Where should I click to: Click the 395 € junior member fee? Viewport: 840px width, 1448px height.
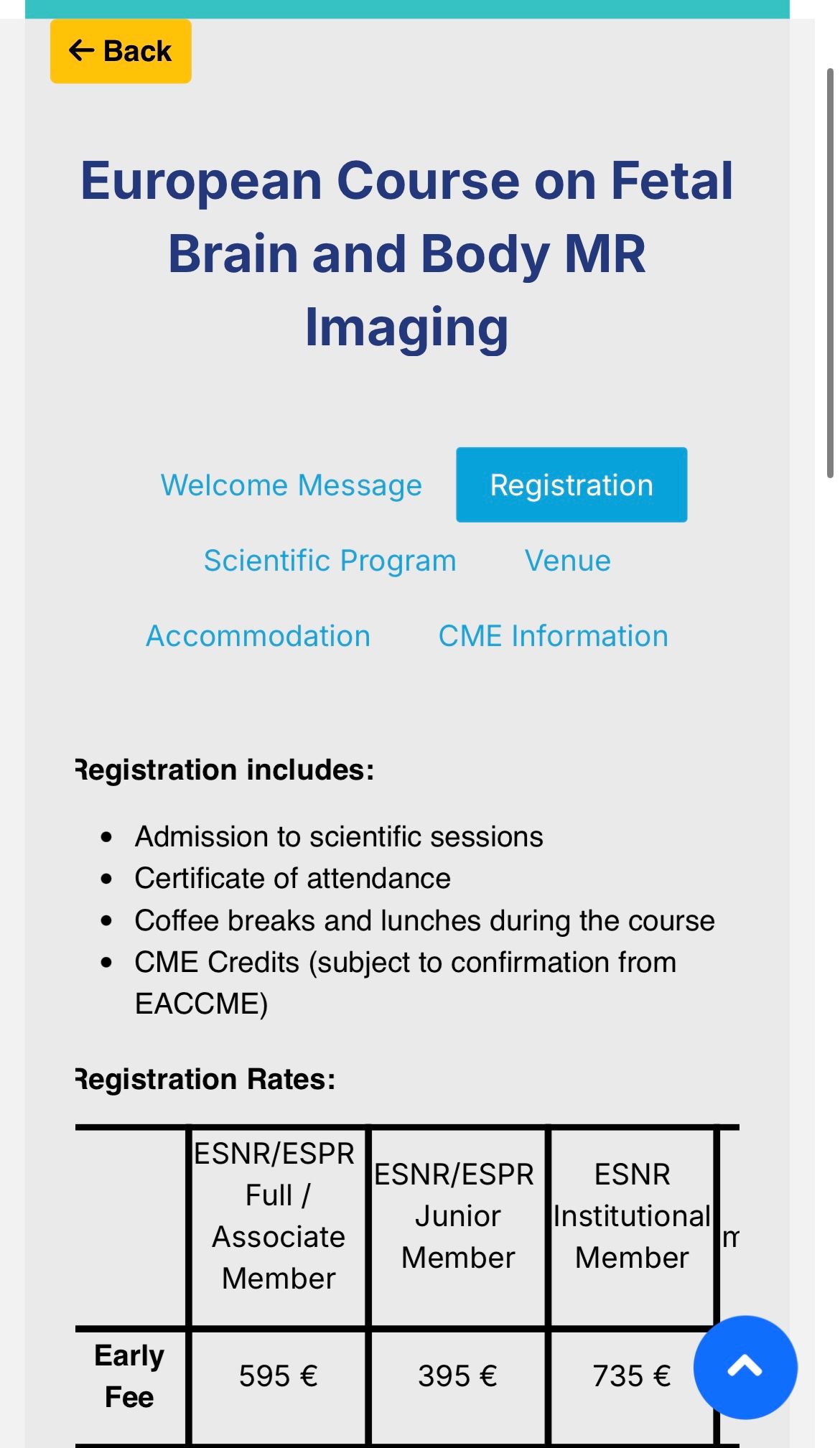point(457,1376)
